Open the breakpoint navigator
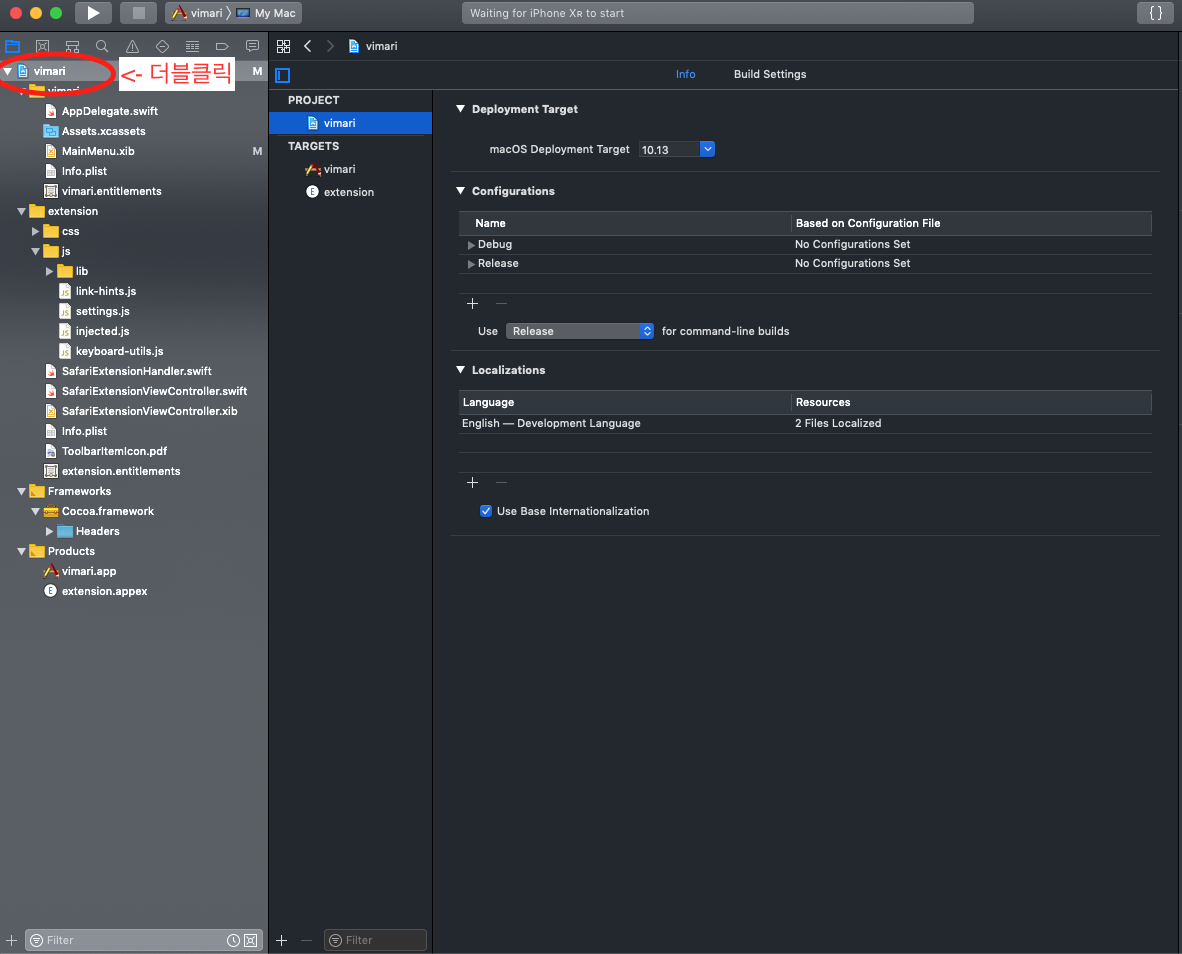The width and height of the screenshot is (1182, 954). [x=222, y=46]
